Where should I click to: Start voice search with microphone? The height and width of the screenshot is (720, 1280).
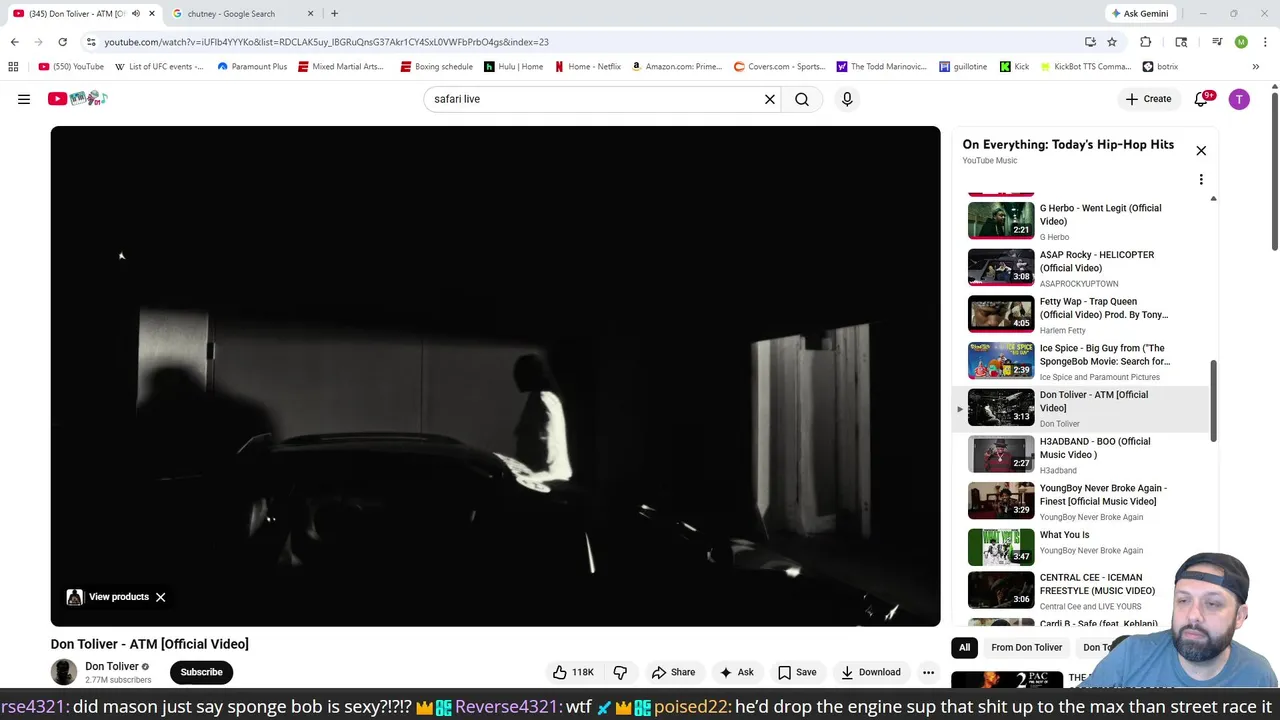pyautogui.click(x=847, y=99)
